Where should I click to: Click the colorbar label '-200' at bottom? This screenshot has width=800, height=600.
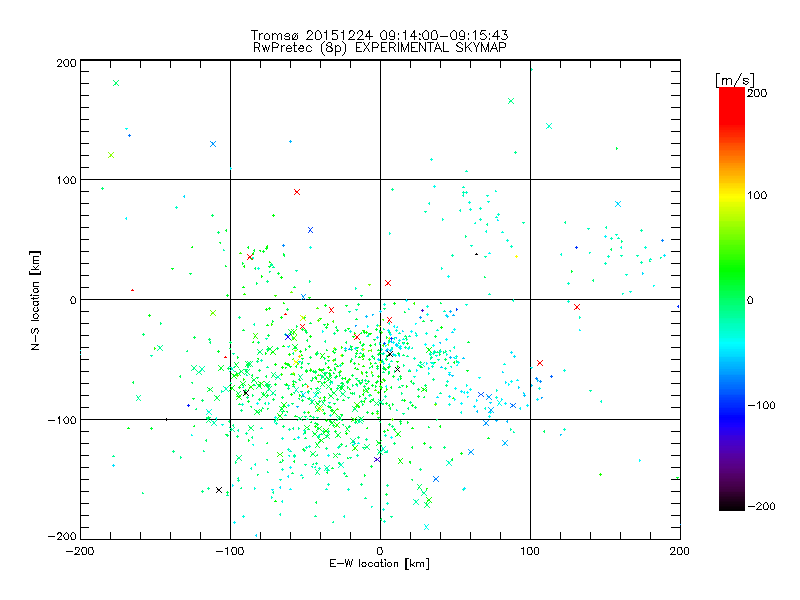(x=761, y=506)
